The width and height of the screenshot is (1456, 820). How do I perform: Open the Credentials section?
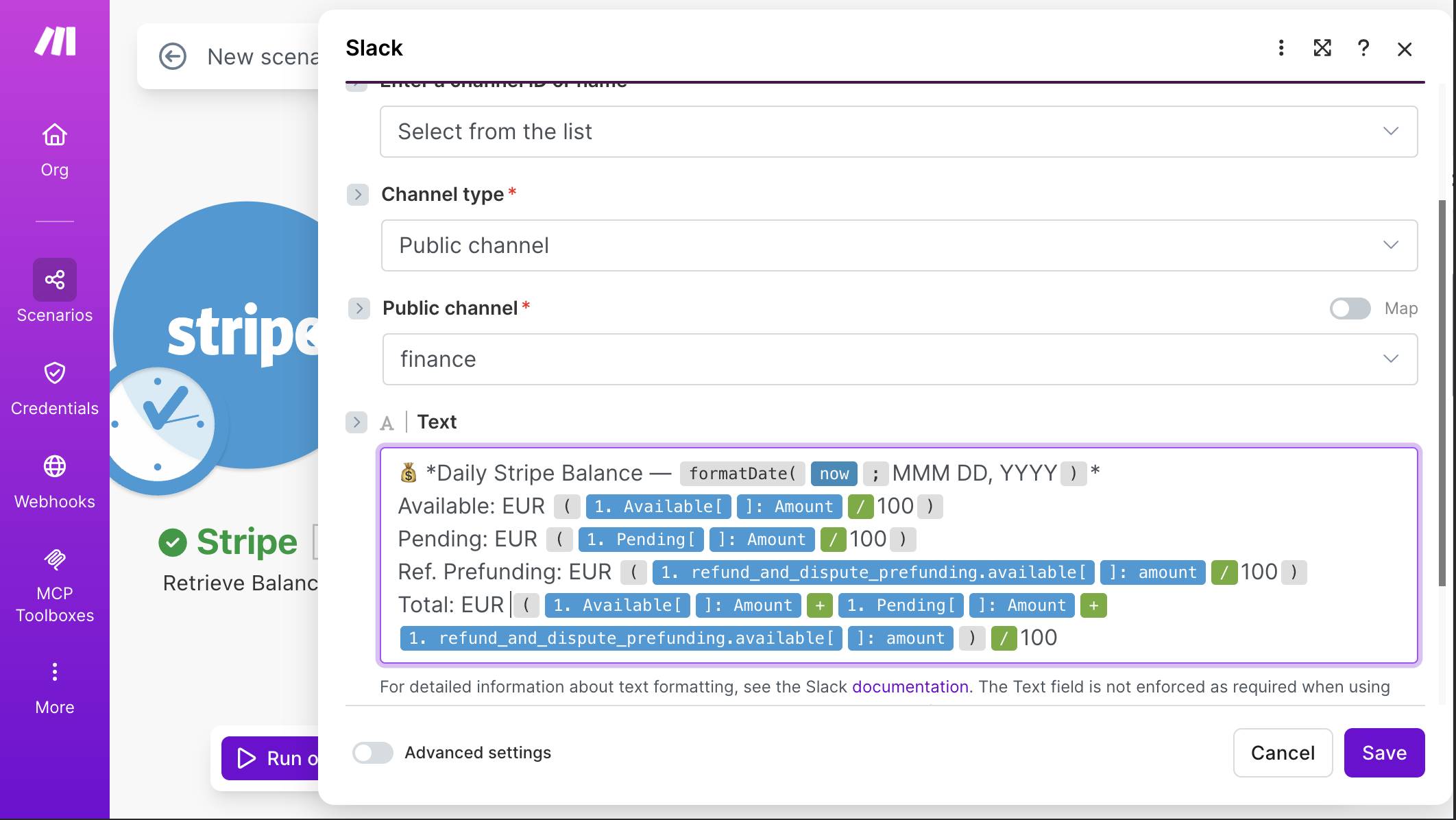(54, 387)
